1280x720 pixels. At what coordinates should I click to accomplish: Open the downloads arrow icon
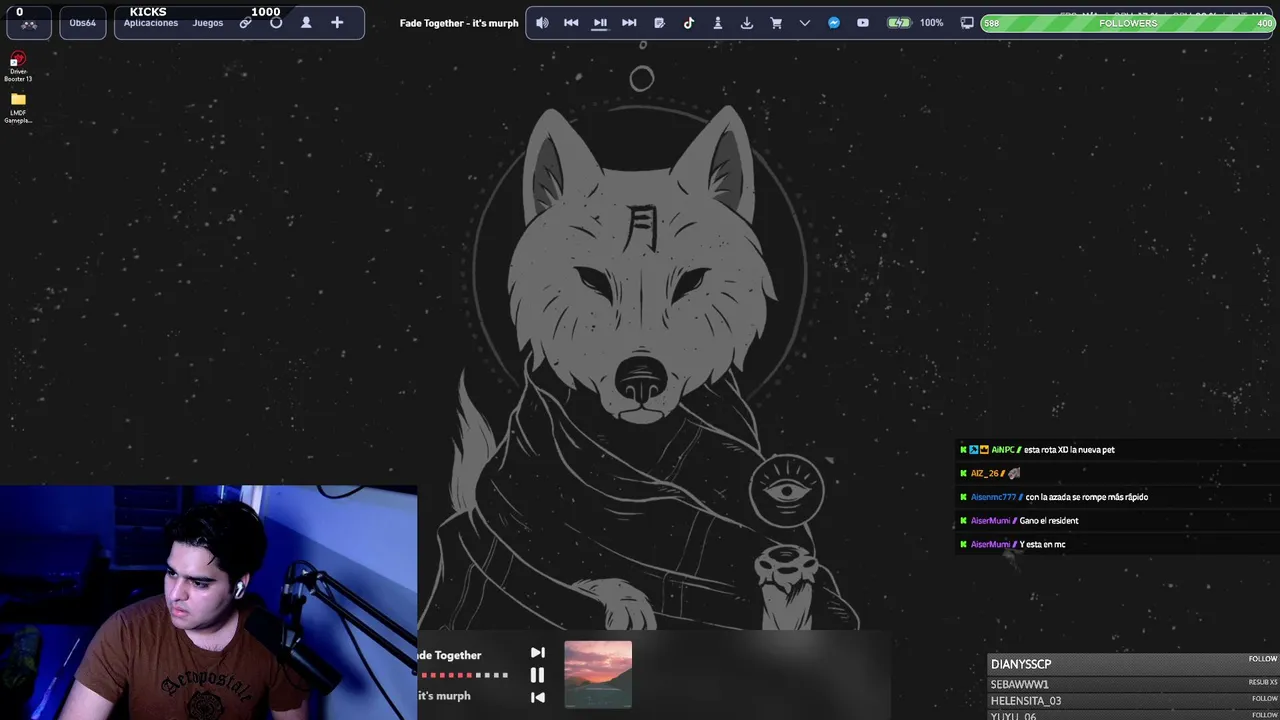(746, 23)
